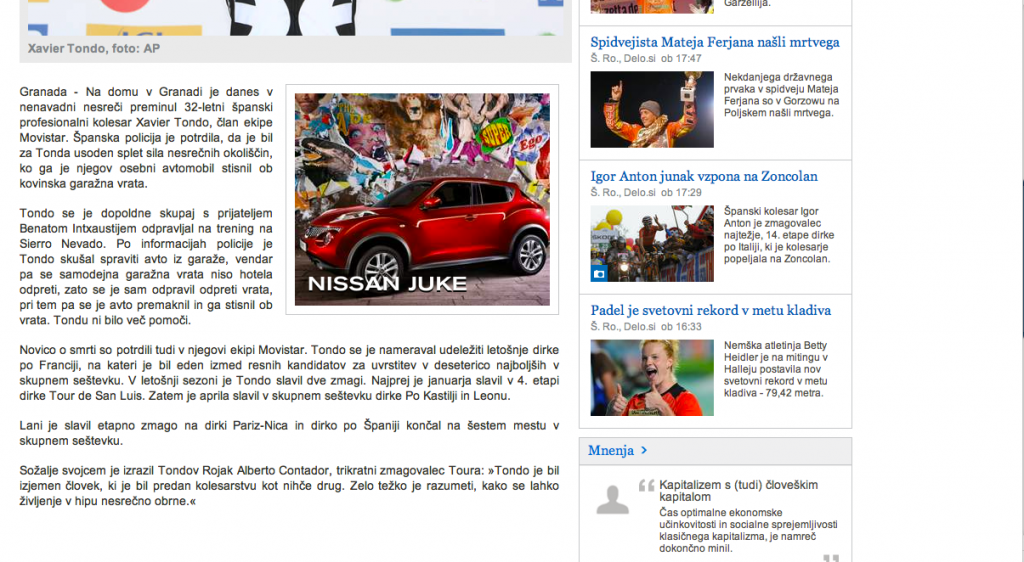
Task: Click paragraph starting Sožalje svojcem je izrazil
Action: point(289,486)
